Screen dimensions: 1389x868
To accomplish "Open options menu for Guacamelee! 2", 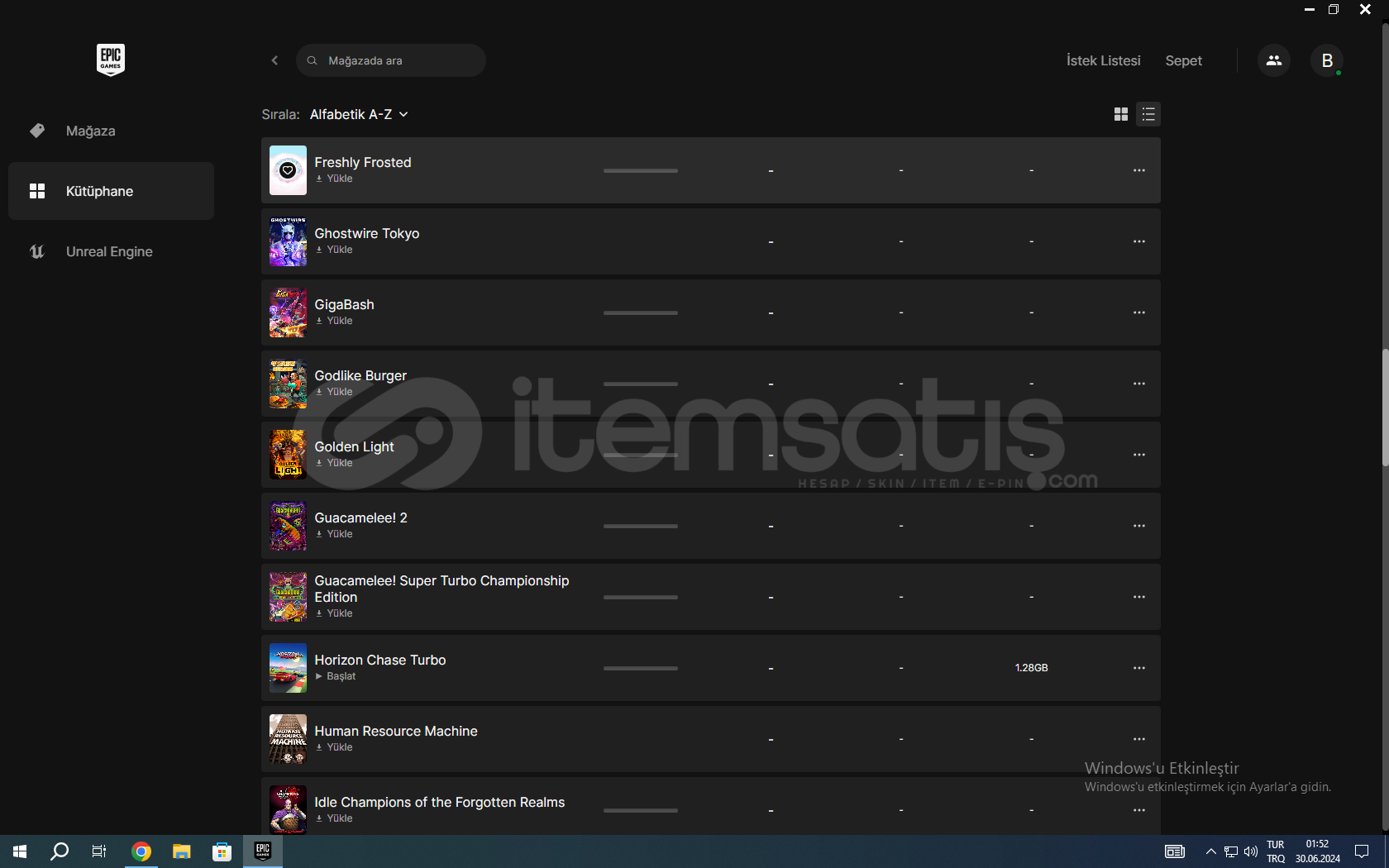I will [x=1139, y=526].
